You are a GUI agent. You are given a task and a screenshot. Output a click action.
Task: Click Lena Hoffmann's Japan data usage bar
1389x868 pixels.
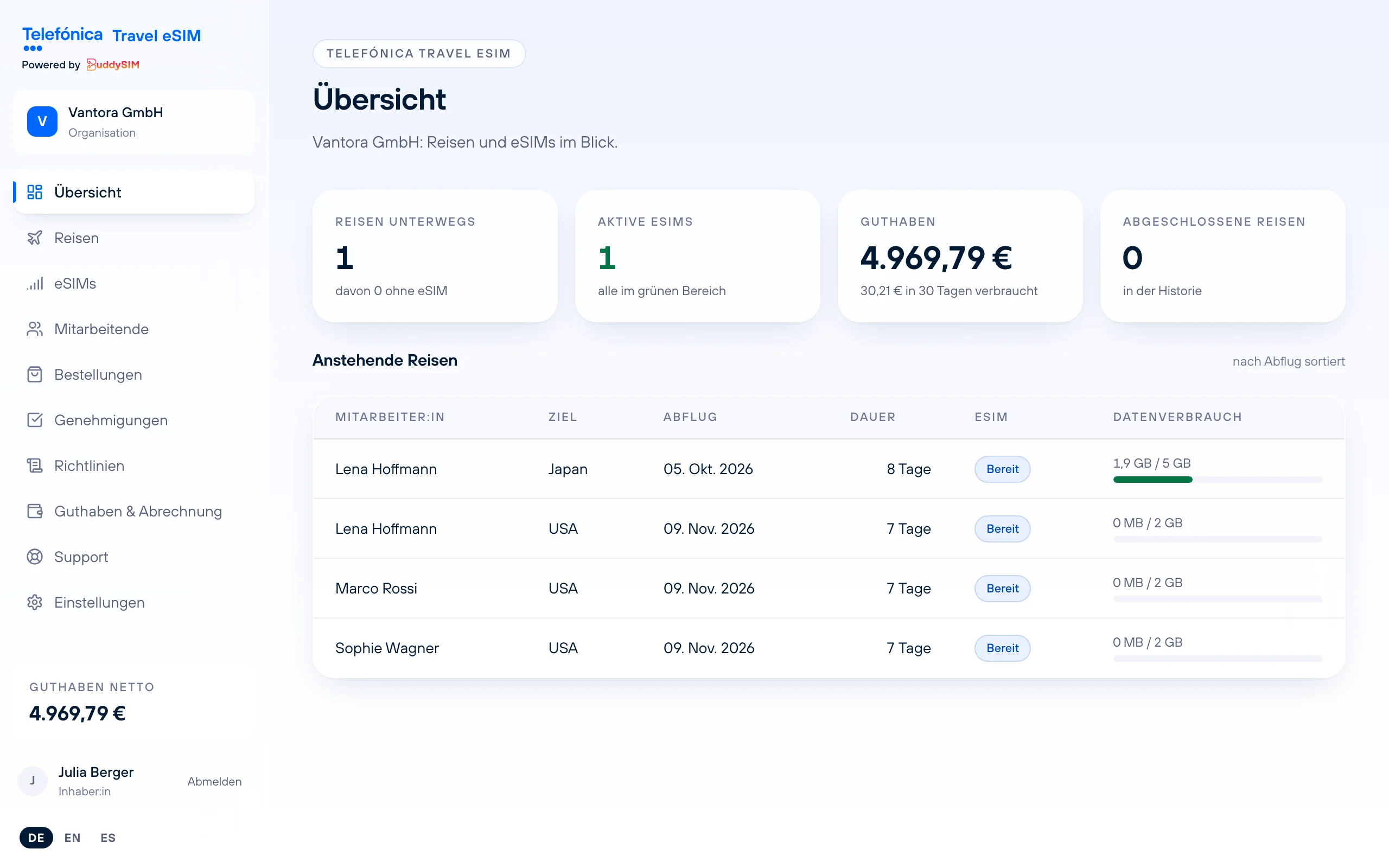click(1218, 480)
